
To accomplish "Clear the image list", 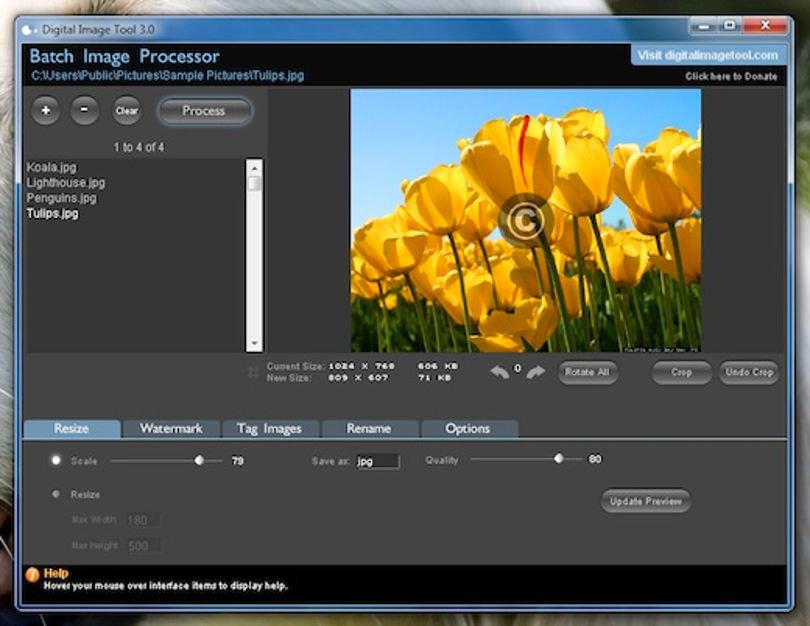I will point(127,110).
